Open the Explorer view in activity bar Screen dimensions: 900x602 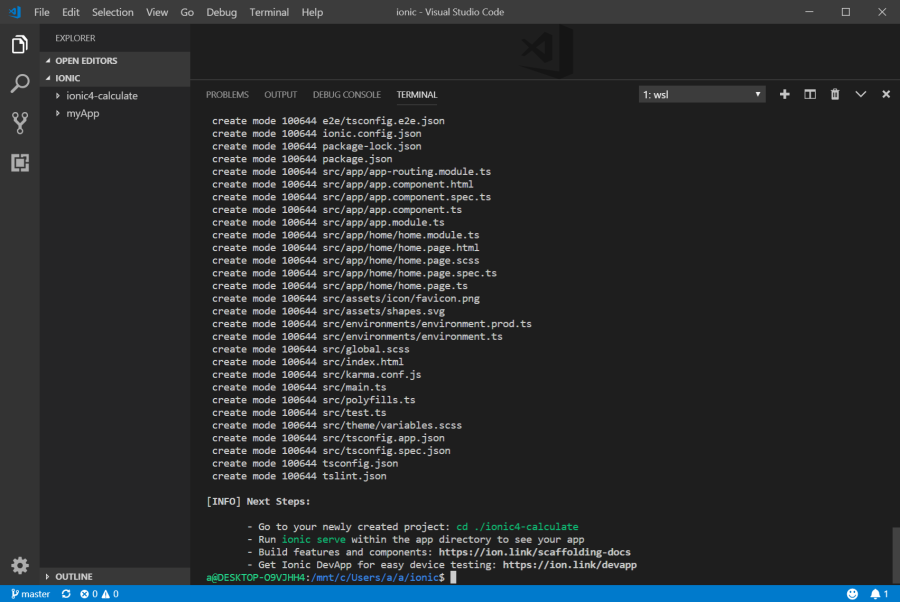coord(19,45)
